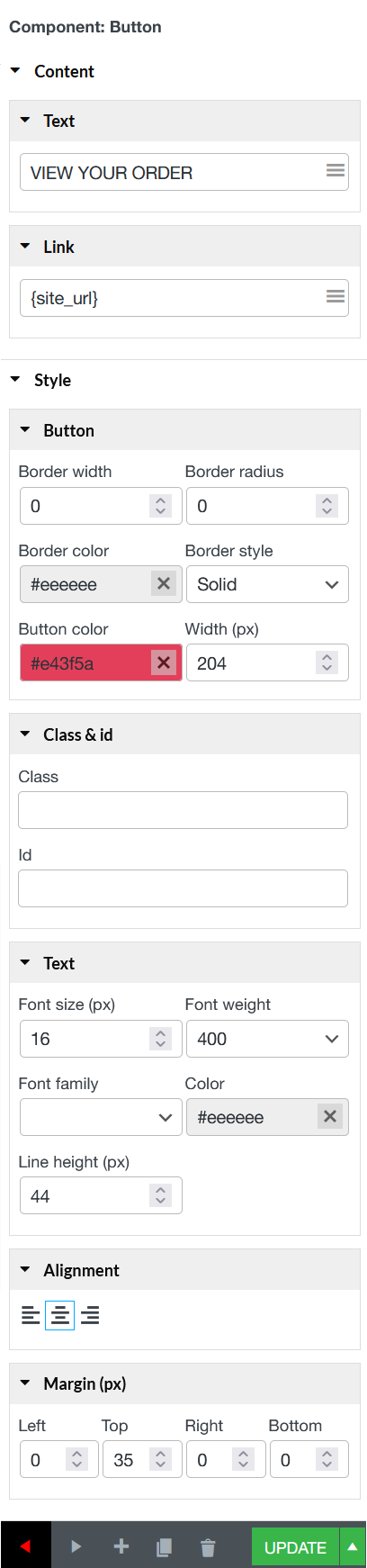Duplicate component using copy icon

[x=164, y=1547]
